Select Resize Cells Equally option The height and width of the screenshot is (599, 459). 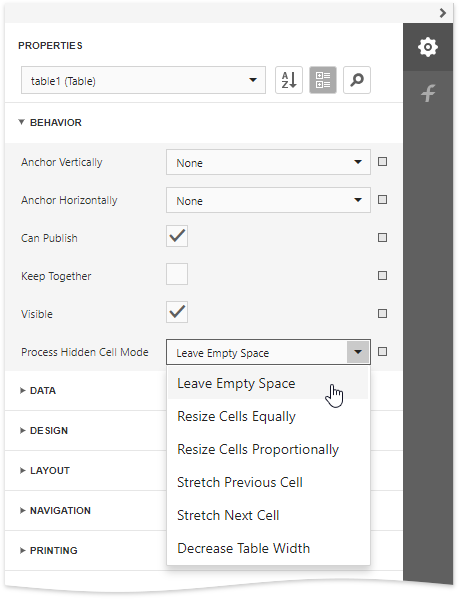pyautogui.click(x=268, y=416)
